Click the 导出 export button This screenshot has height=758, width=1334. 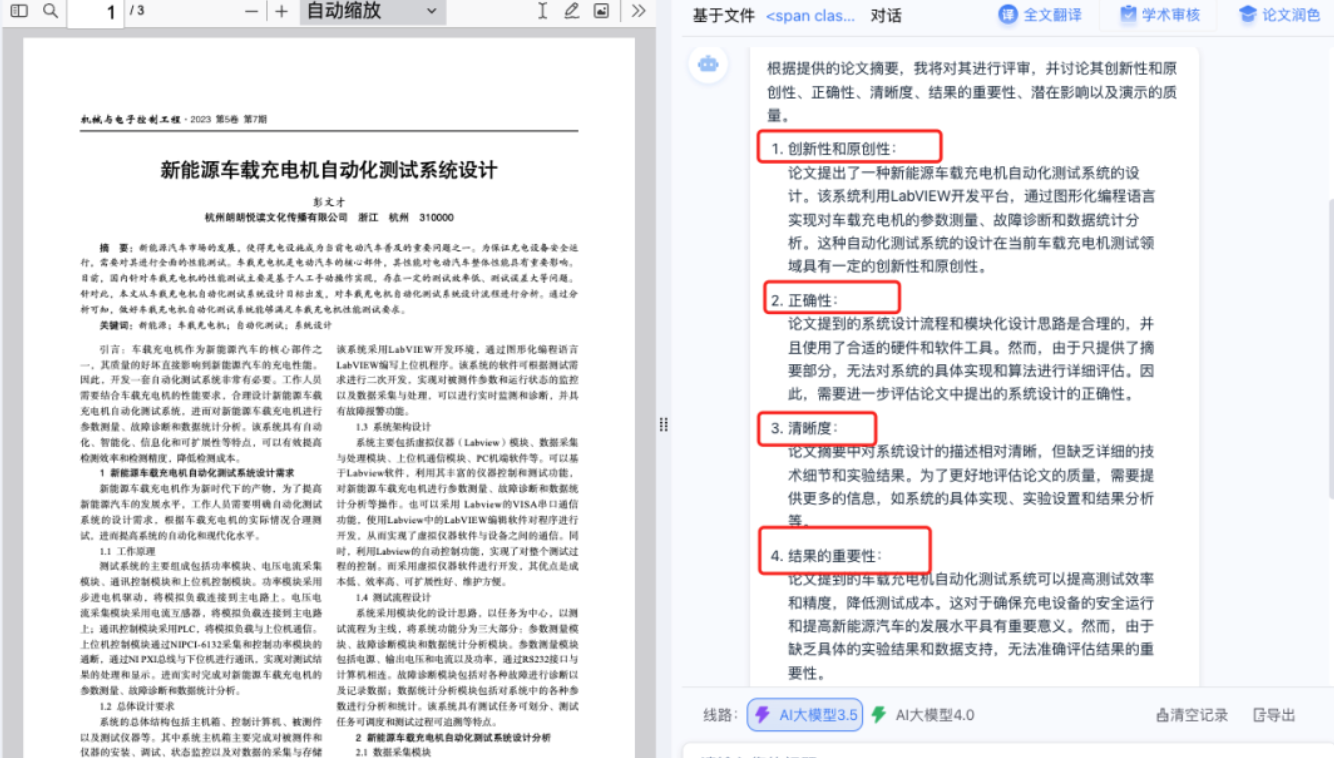point(1274,715)
